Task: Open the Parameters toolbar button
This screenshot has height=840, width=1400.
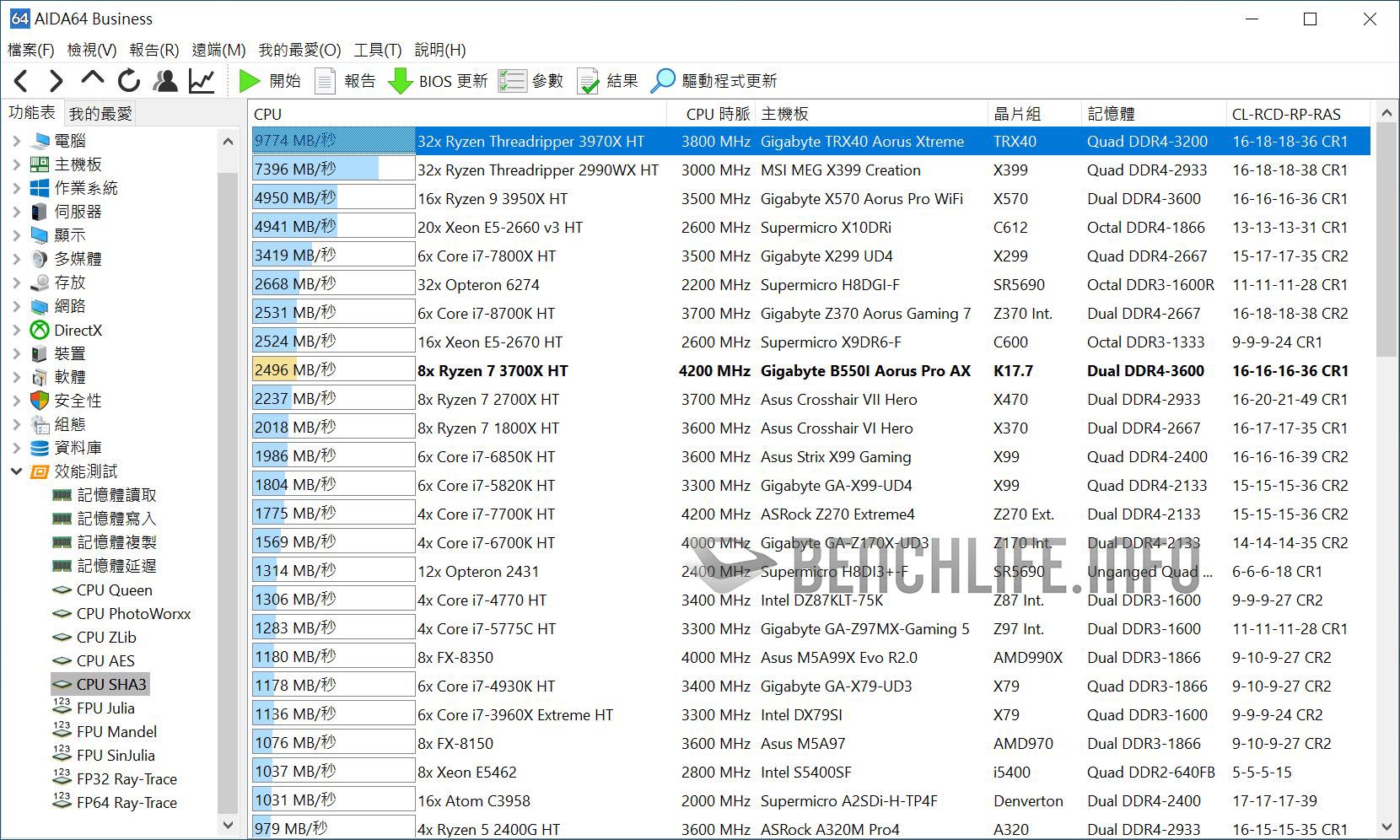Action: [x=530, y=81]
